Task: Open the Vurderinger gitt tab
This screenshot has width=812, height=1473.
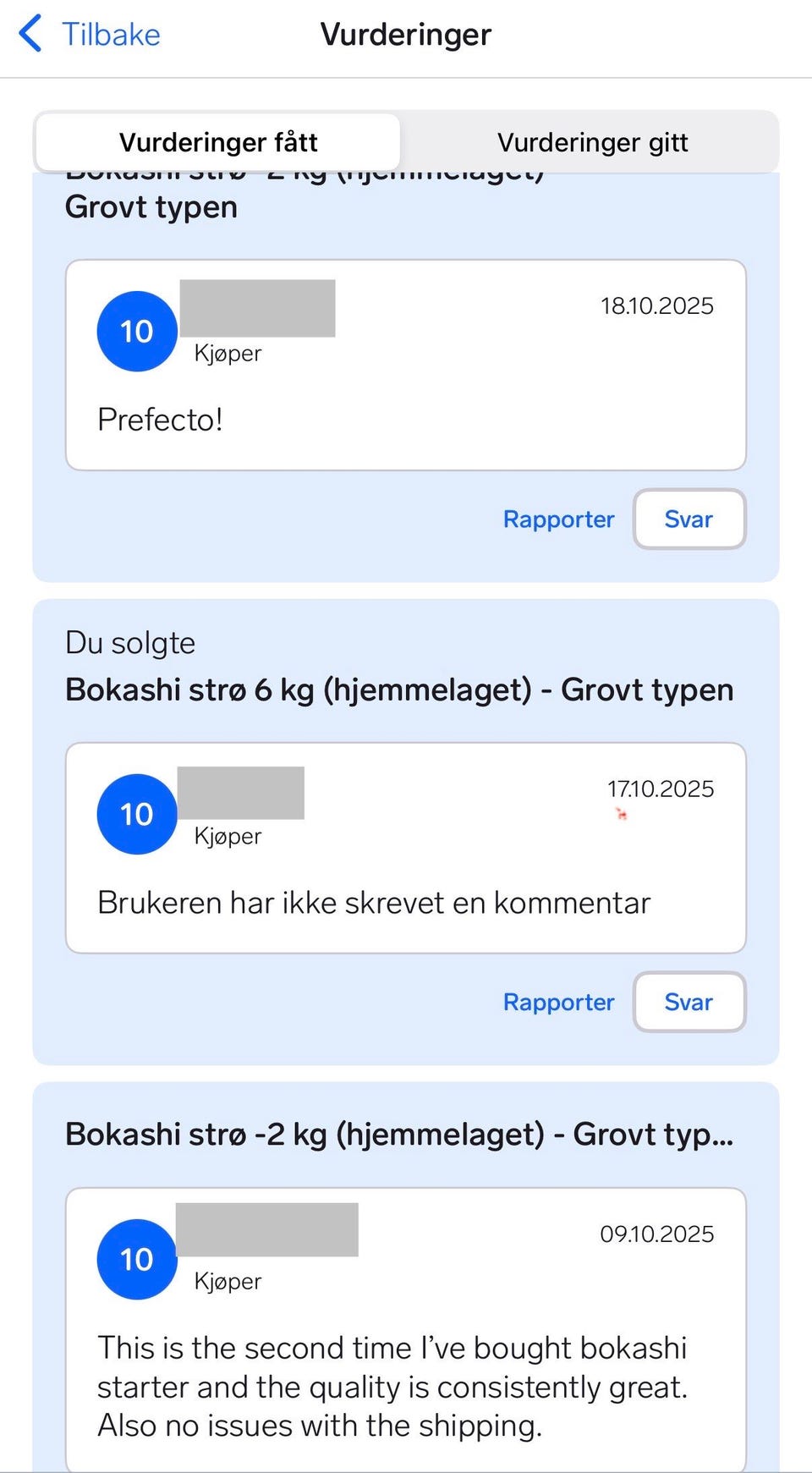Action: pos(592,142)
